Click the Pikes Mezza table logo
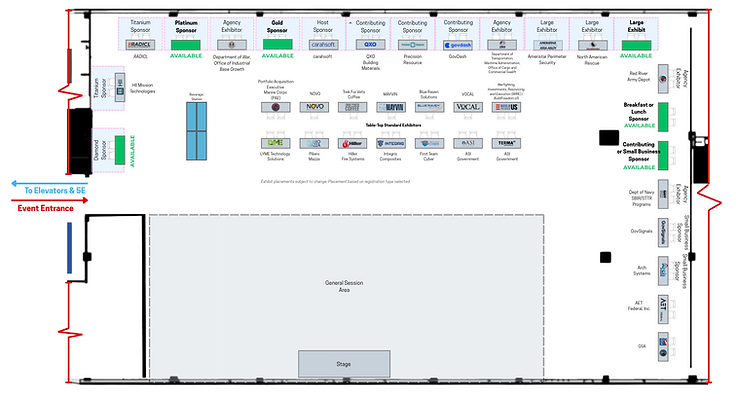 [314, 143]
